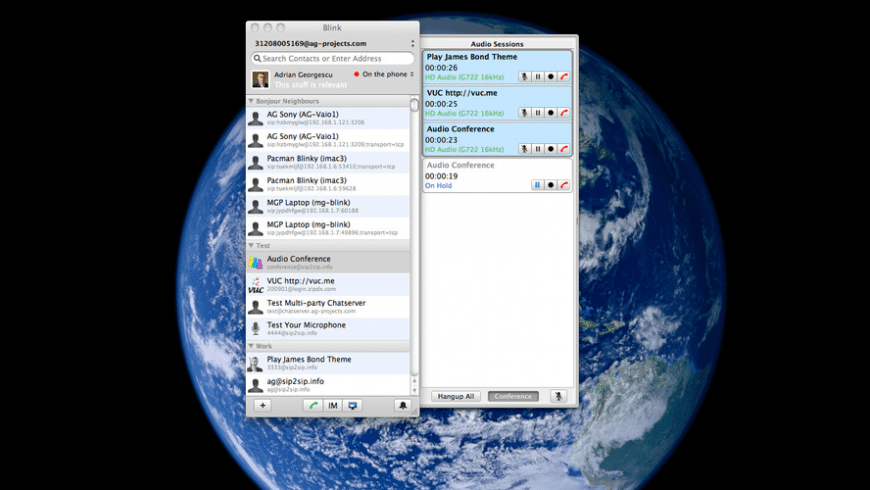This screenshot has width=870, height=490.
Task: Select Pacman Blinky contact with port 53410
Action: (x=328, y=163)
